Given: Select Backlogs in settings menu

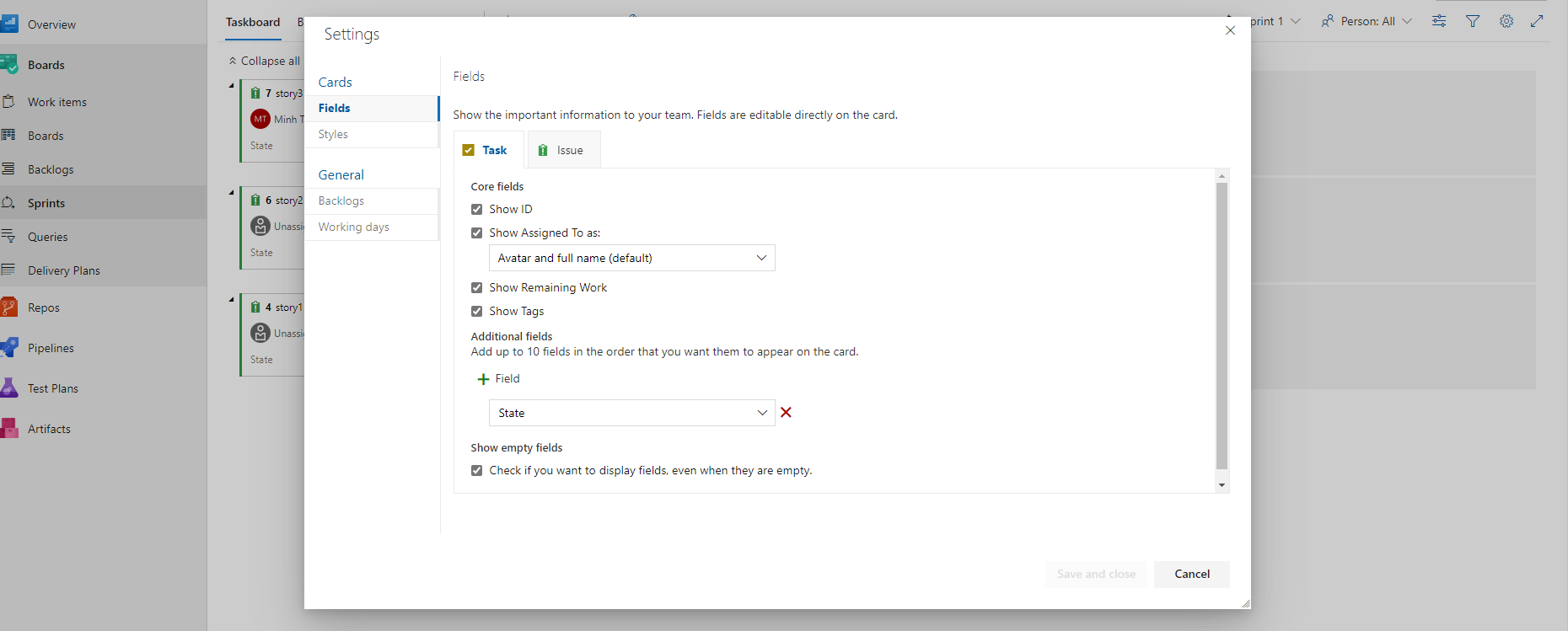Looking at the screenshot, I should (x=372, y=201).
